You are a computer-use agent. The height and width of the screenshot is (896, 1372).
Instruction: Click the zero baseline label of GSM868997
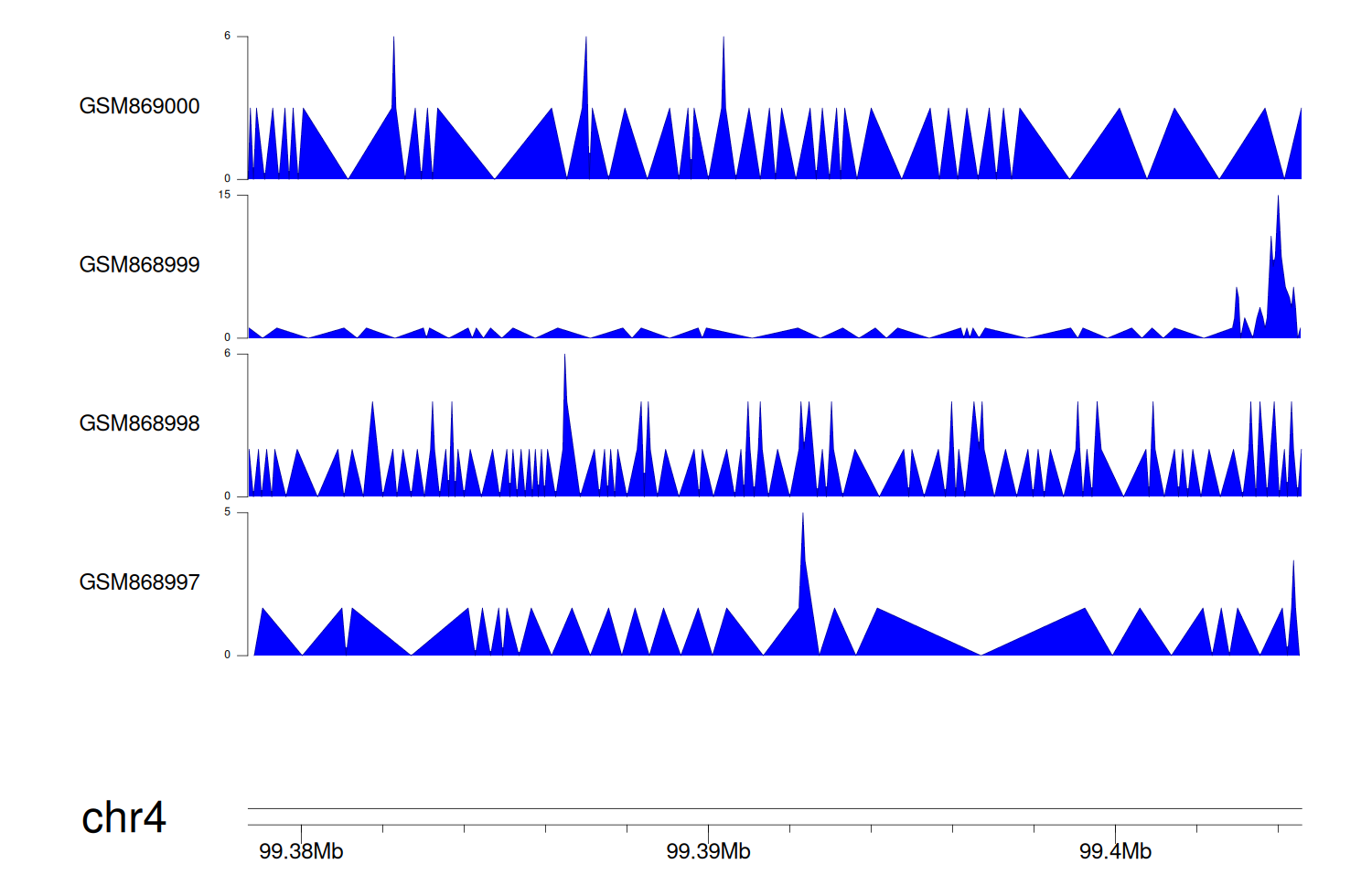click(x=228, y=655)
